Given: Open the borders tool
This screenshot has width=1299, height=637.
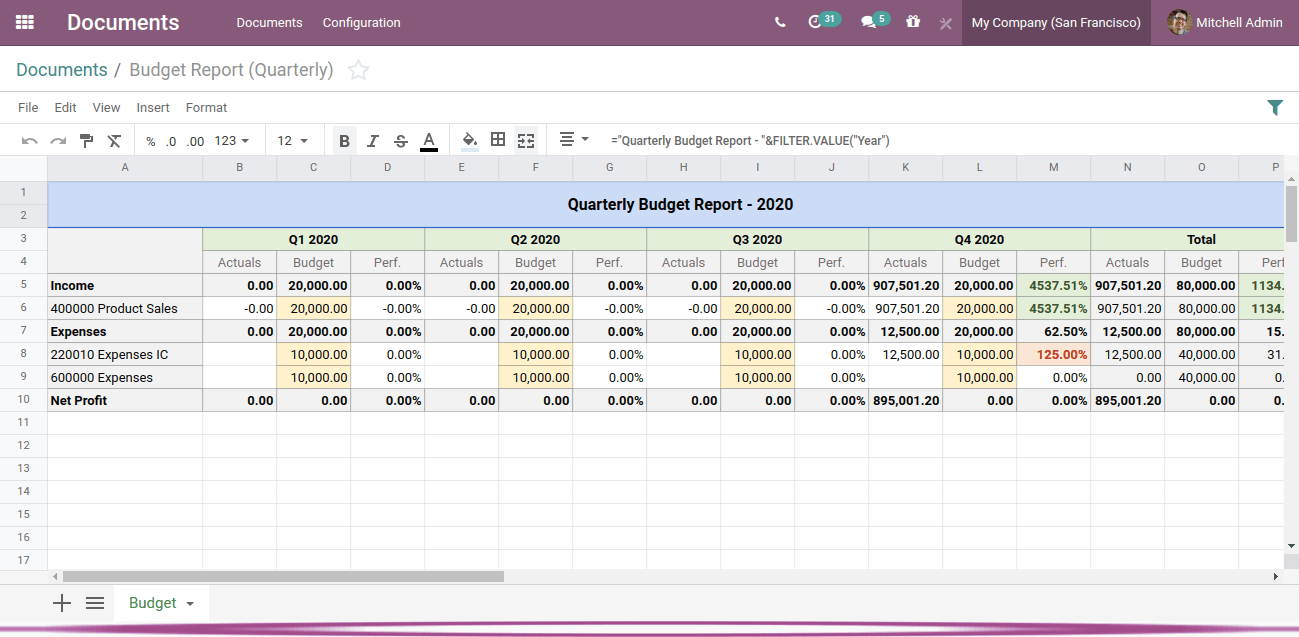Looking at the screenshot, I should pos(498,140).
